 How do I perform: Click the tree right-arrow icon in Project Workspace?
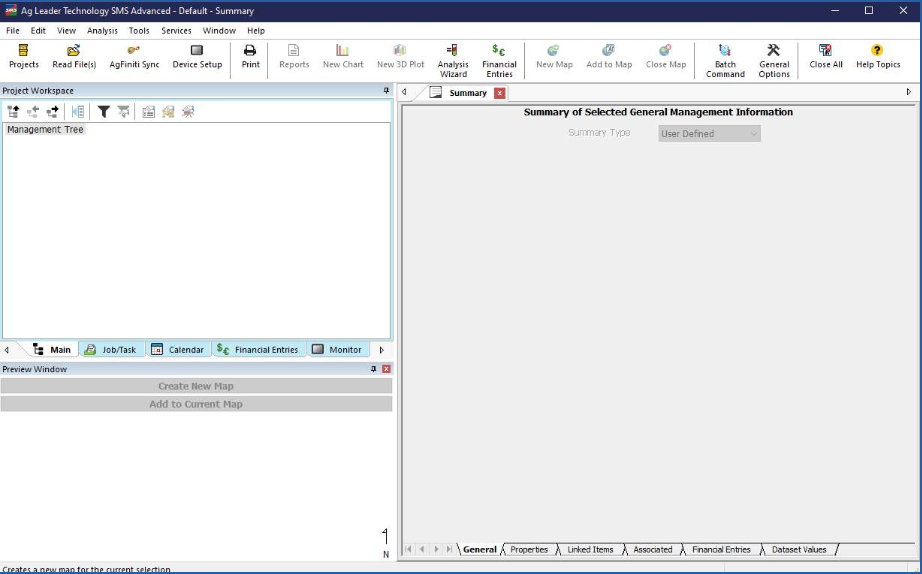[52, 112]
